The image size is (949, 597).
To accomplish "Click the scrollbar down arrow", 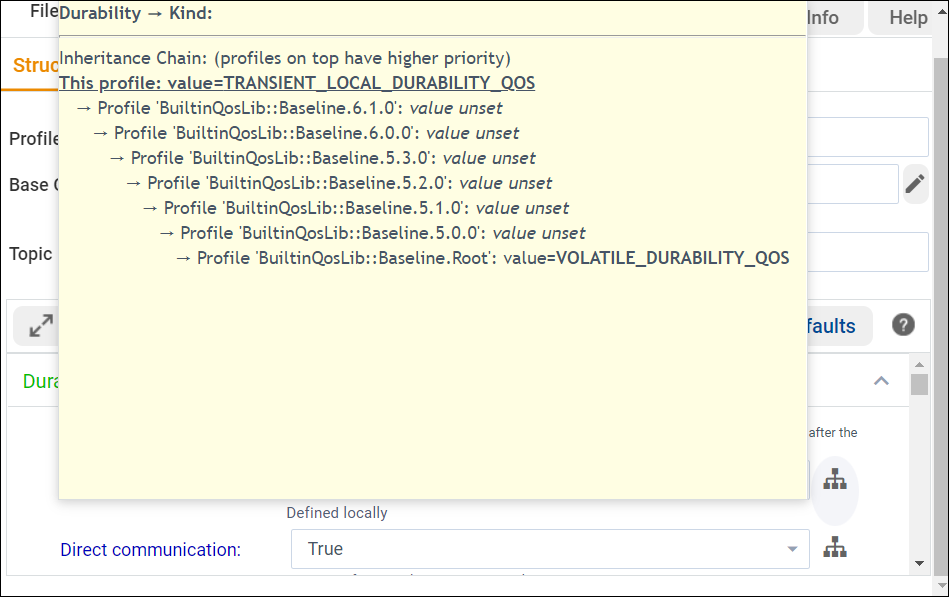I will point(919,564).
